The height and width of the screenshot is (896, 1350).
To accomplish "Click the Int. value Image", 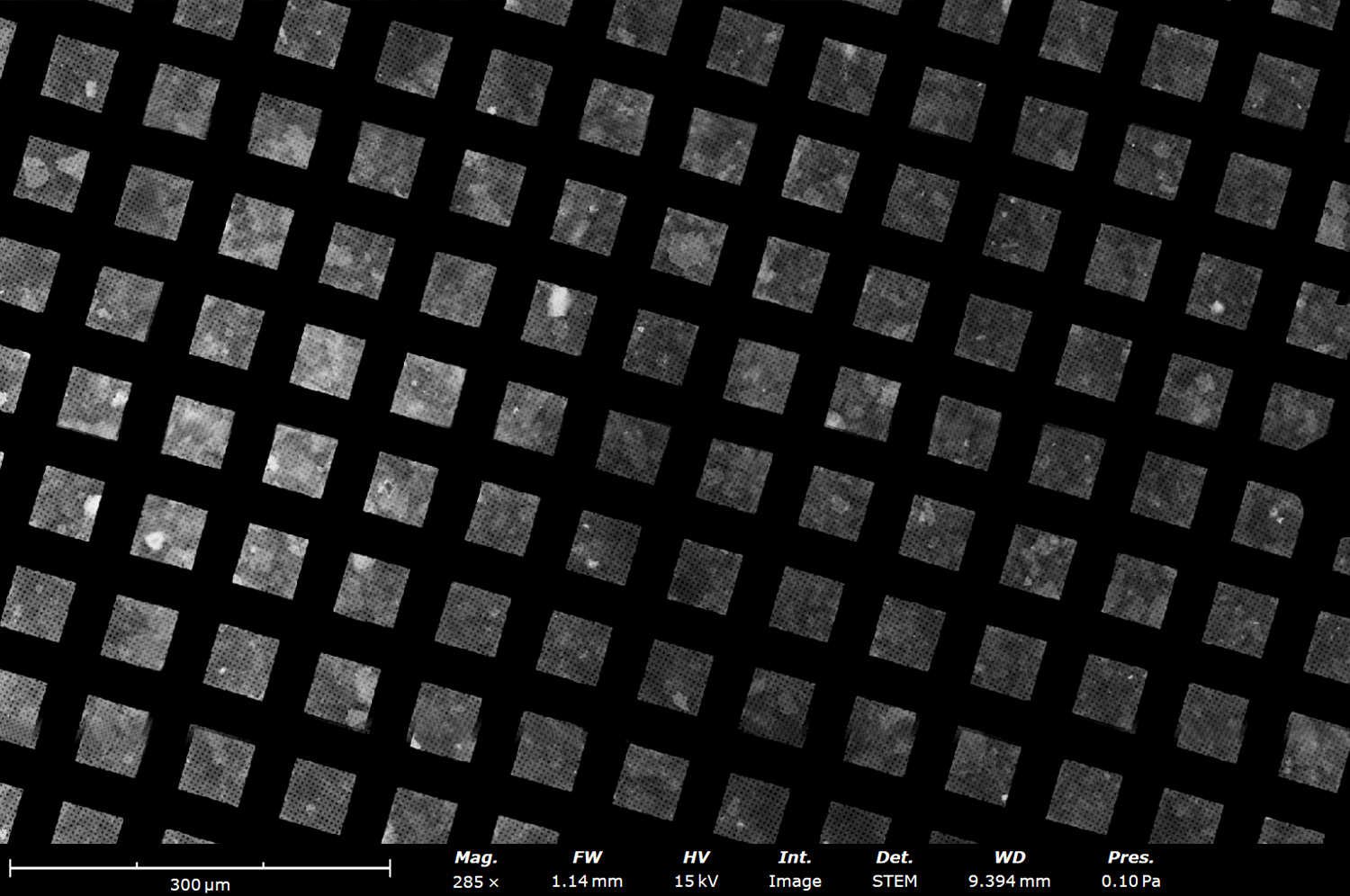I will point(795,883).
